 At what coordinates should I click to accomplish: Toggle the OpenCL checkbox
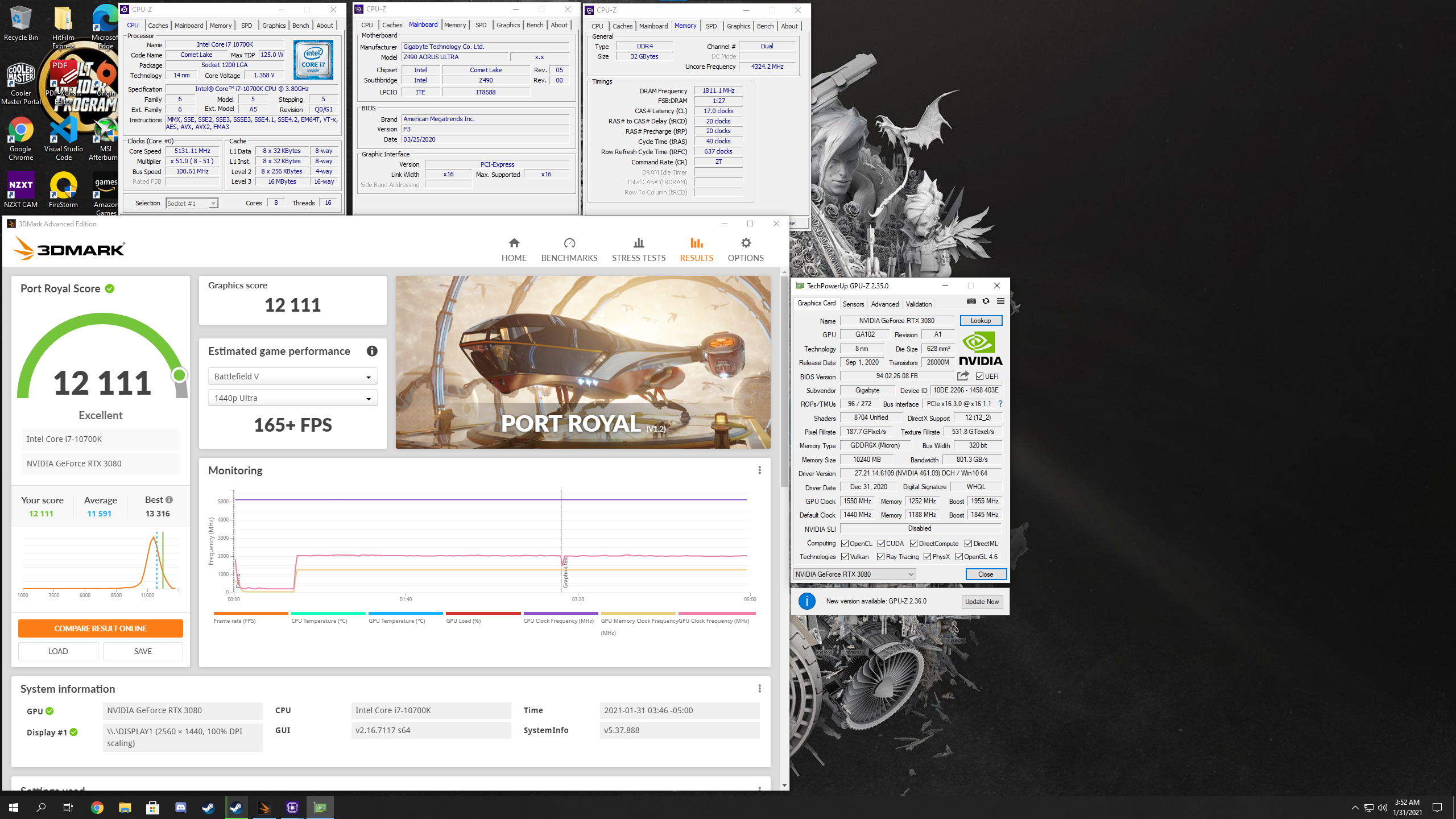[845, 543]
